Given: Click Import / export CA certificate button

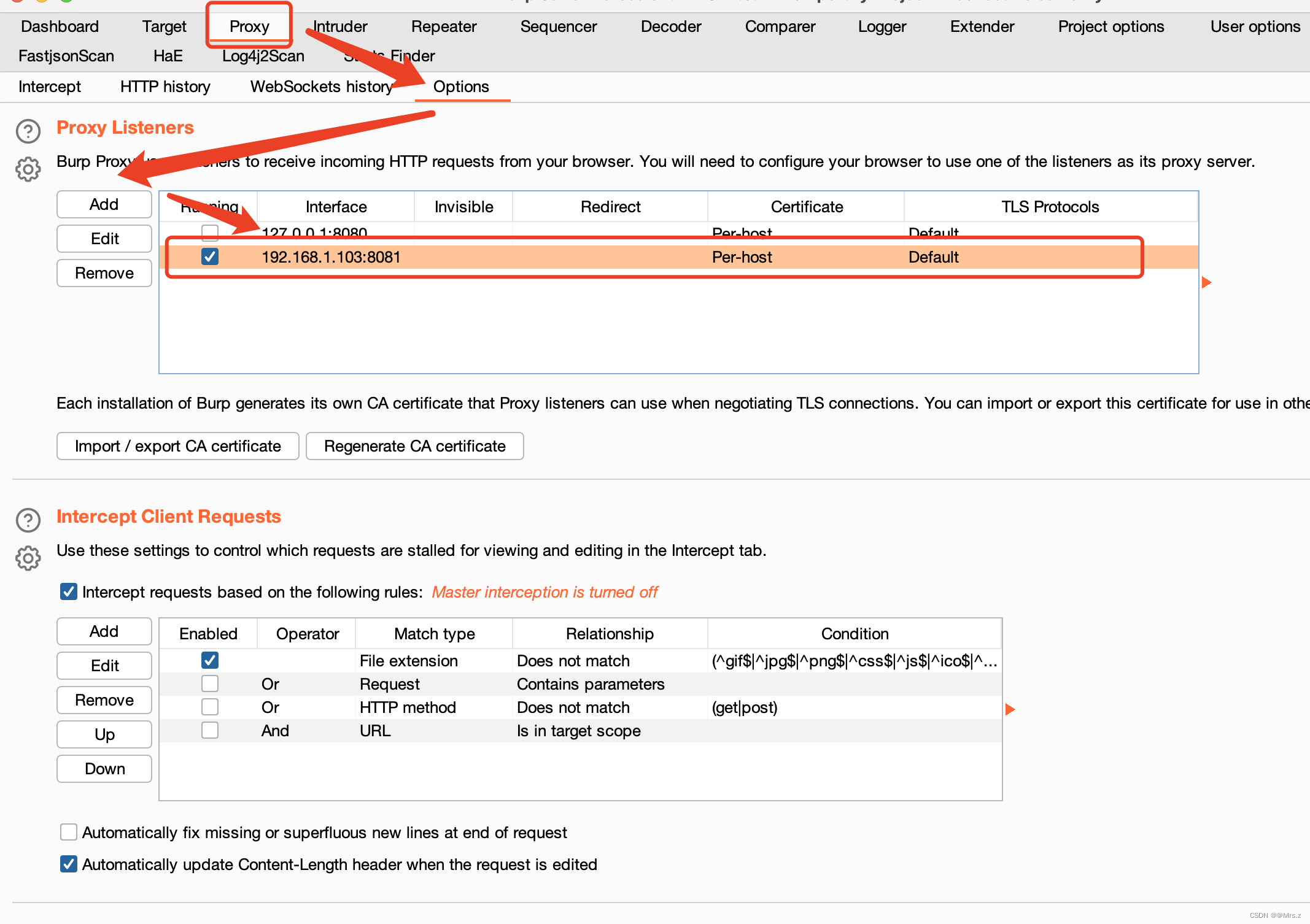Looking at the screenshot, I should (178, 446).
